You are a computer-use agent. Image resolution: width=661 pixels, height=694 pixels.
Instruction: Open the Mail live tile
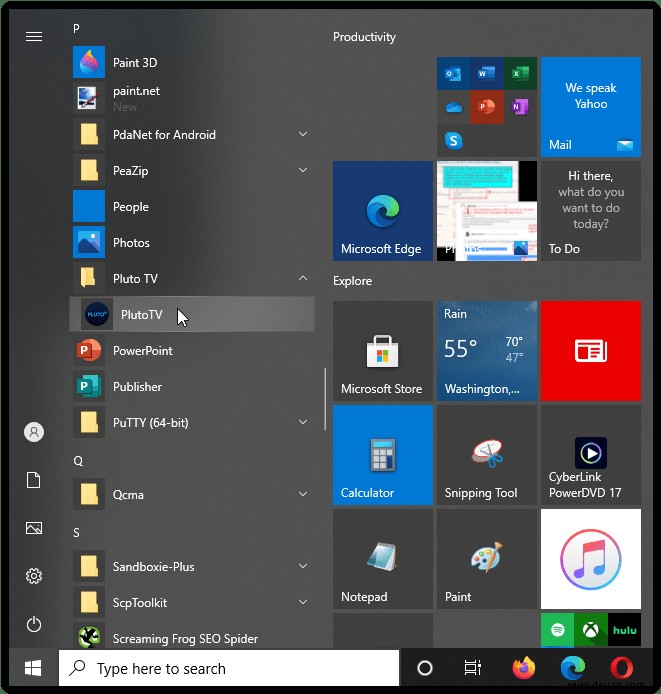coord(591,107)
